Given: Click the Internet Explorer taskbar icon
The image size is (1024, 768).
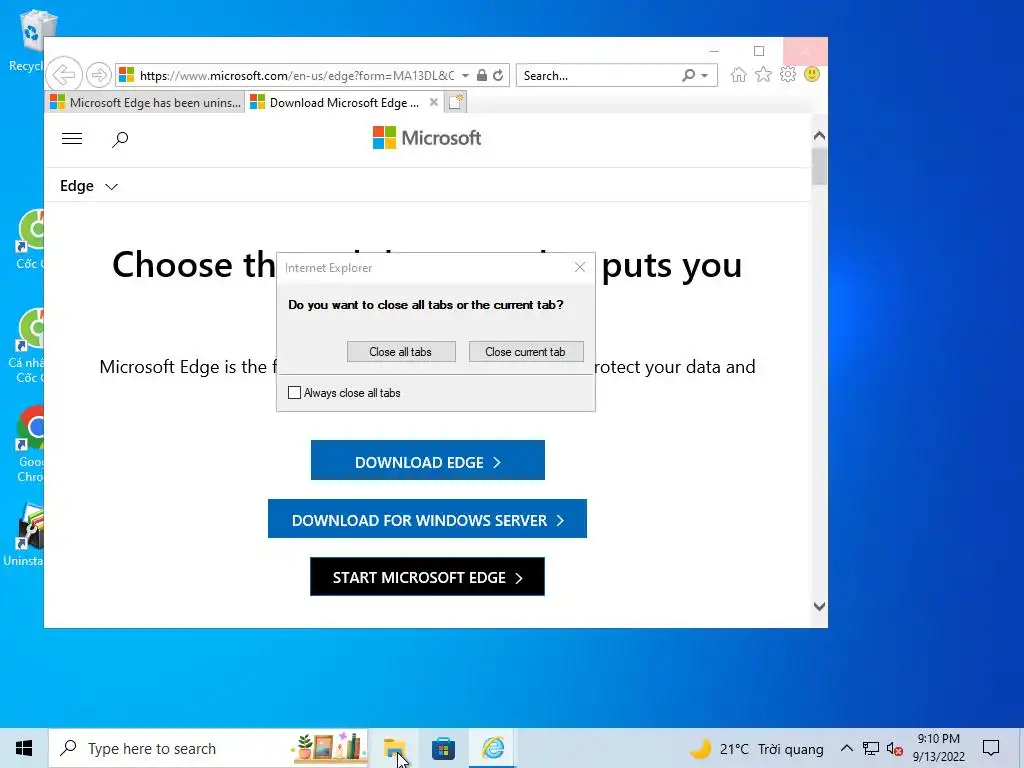Looking at the screenshot, I should point(492,748).
